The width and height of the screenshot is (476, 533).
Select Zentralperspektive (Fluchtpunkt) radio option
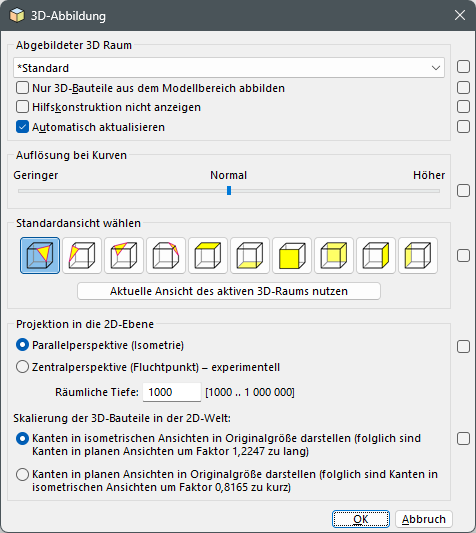[22, 367]
